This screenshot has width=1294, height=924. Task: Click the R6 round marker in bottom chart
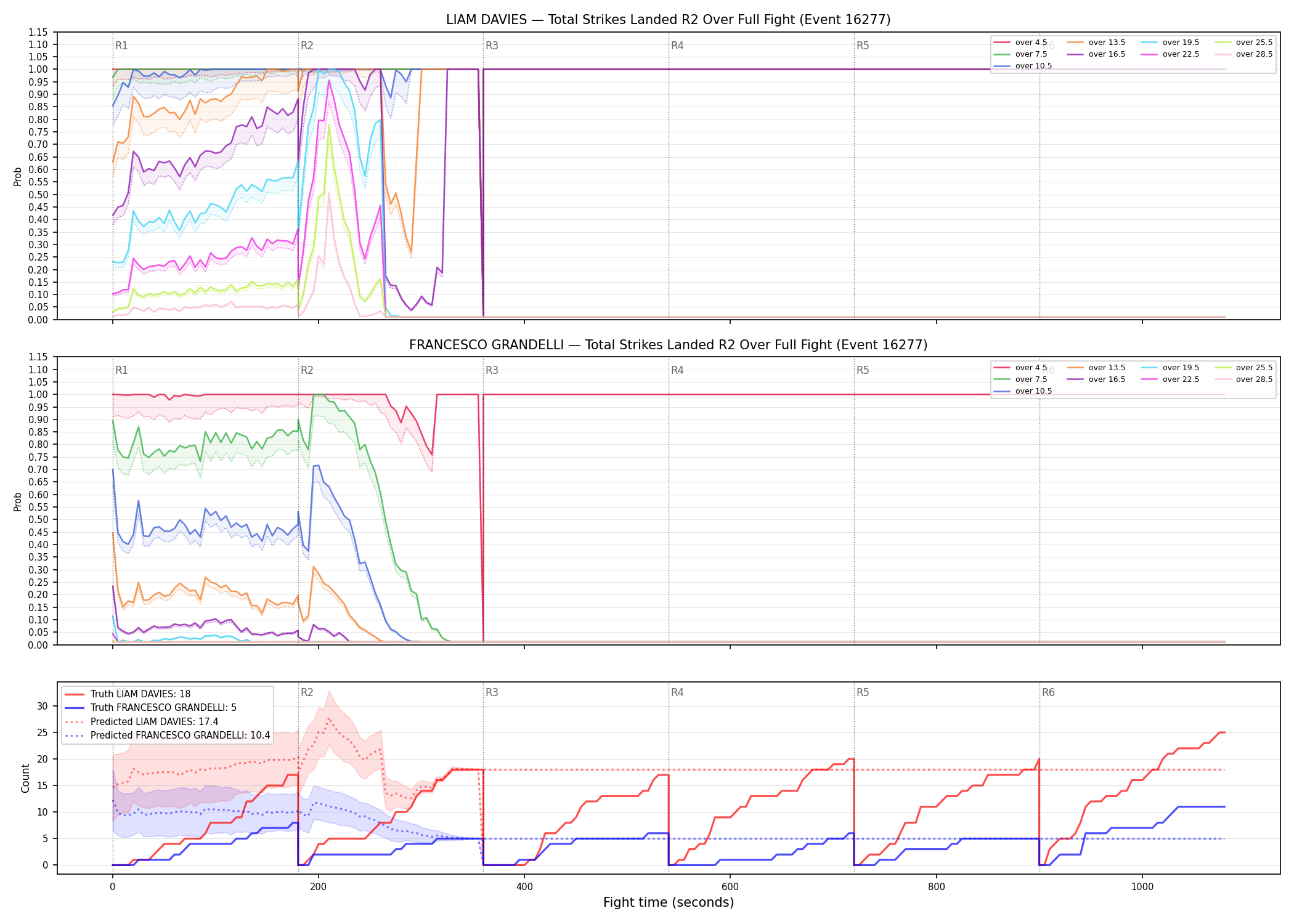1048,692
